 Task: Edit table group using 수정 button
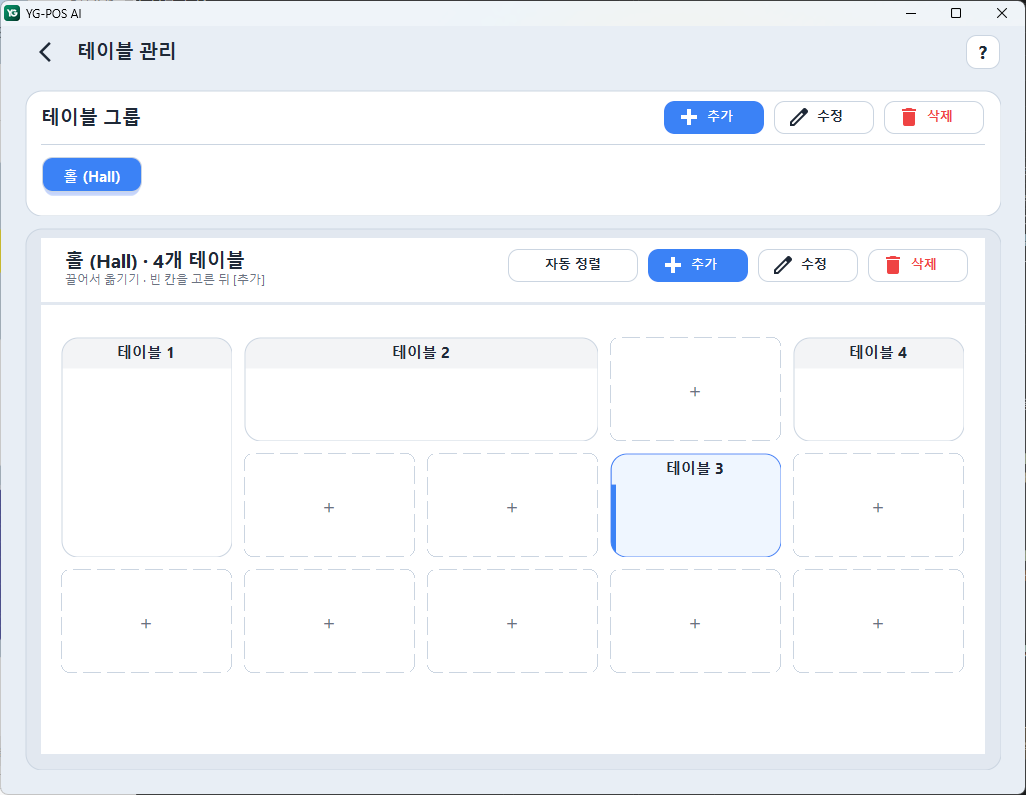click(x=823, y=117)
